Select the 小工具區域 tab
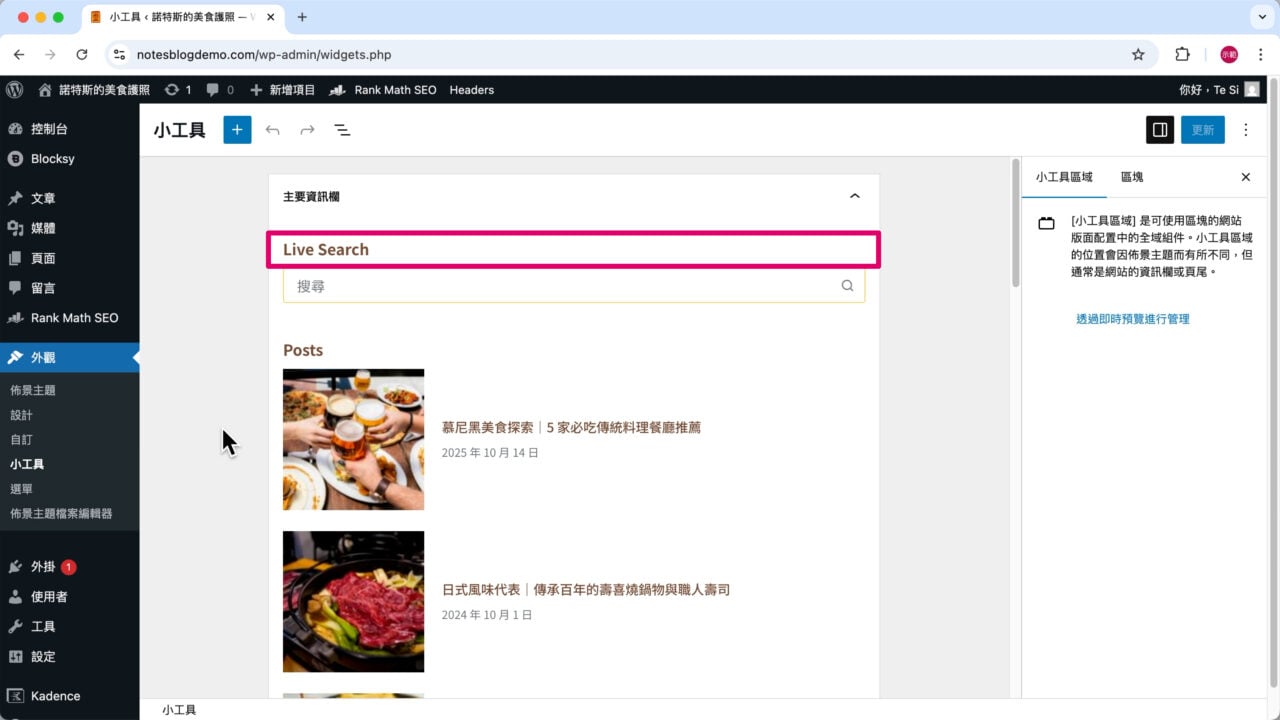 1064,177
